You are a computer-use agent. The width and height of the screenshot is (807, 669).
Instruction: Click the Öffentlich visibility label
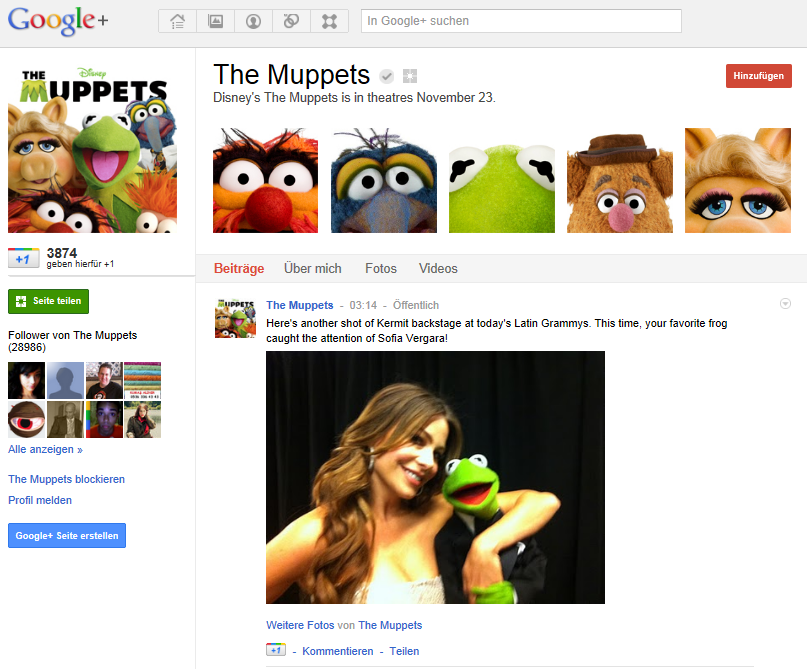[x=416, y=305]
